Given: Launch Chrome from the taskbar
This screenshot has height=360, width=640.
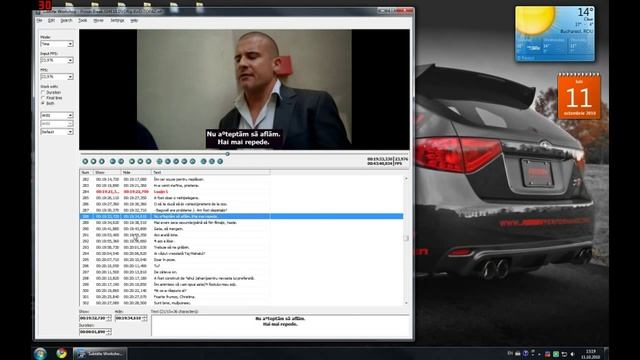Looking at the screenshot, I should 62,353.
